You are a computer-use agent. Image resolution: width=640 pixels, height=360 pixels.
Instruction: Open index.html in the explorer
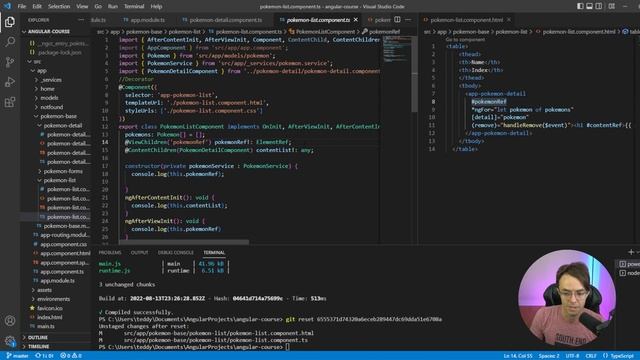[50, 317]
